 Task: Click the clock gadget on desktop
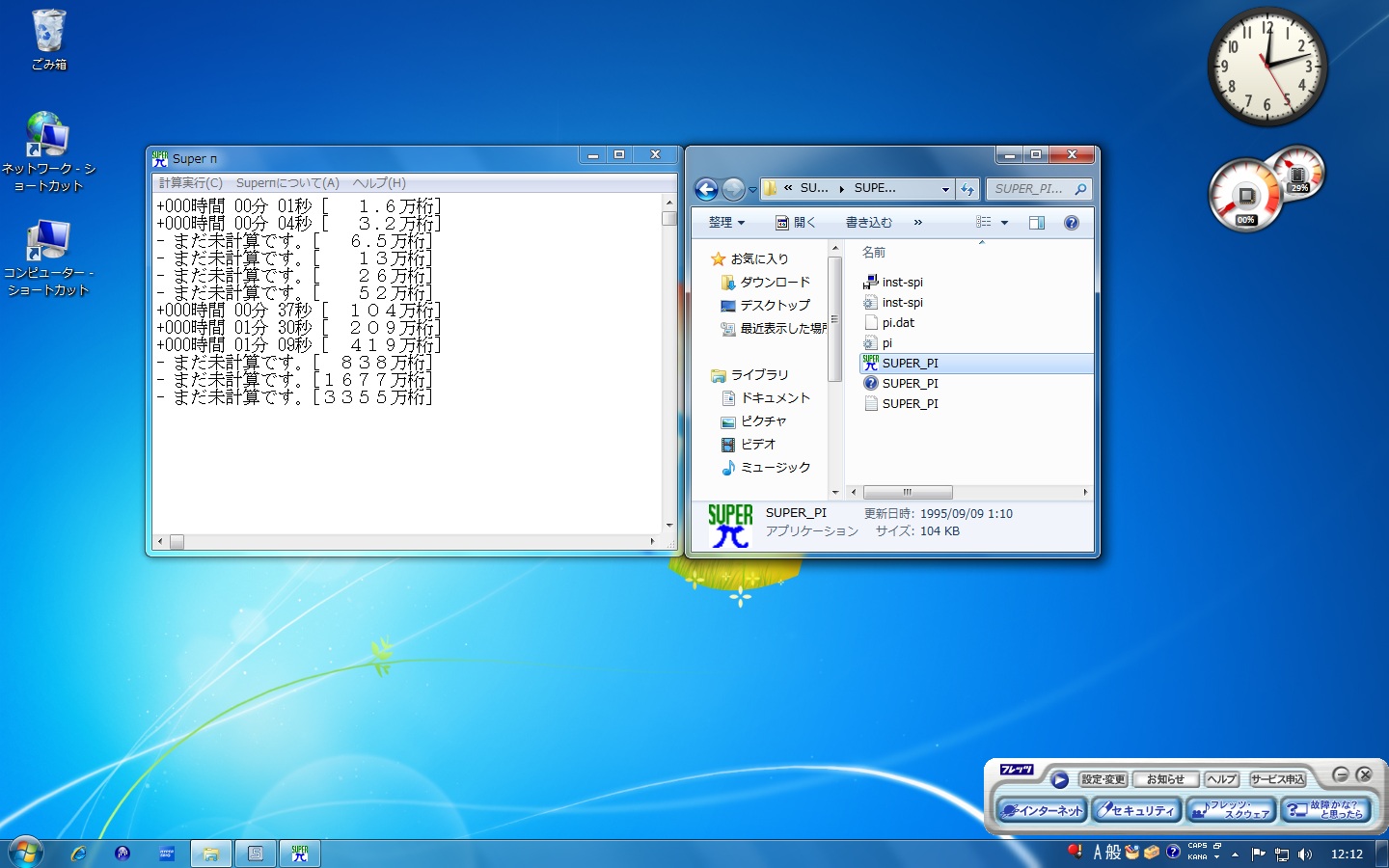(x=1267, y=66)
